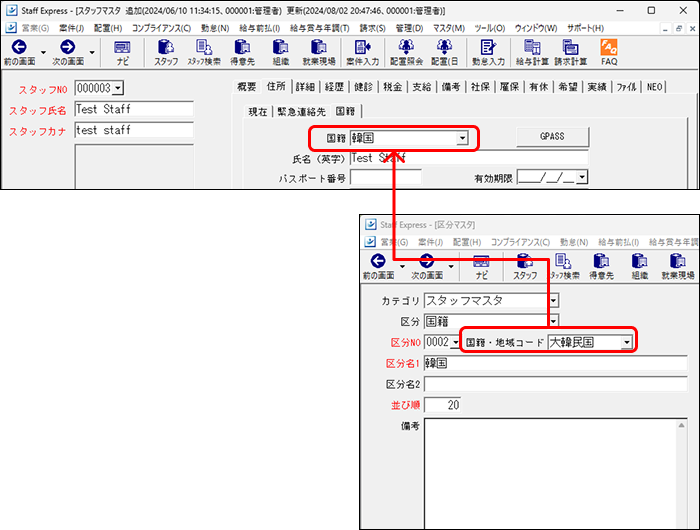
Task: Switch to the 税金 tab
Action: [x=398, y=88]
